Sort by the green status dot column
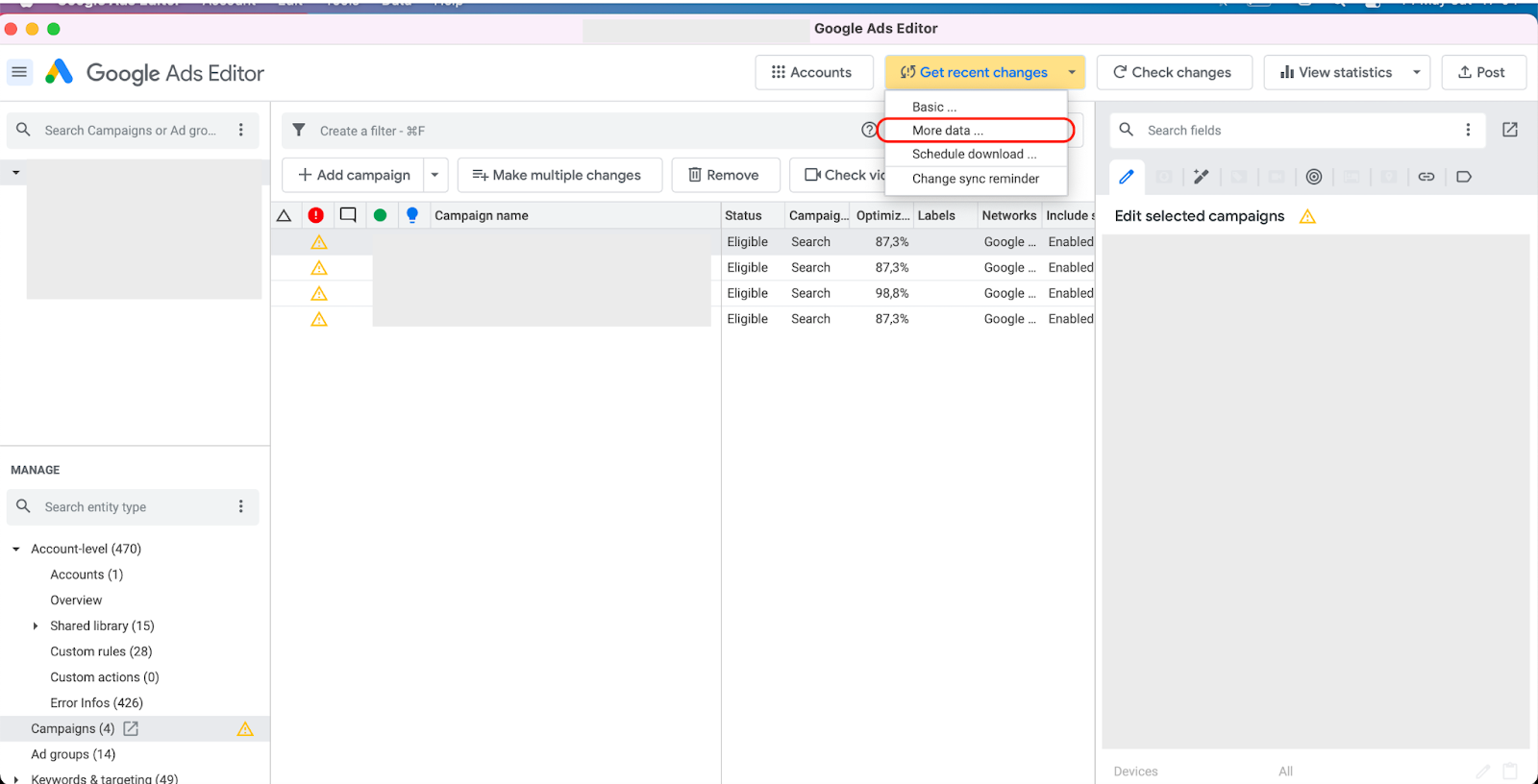Image resolution: width=1538 pixels, height=784 pixels. coord(381,215)
